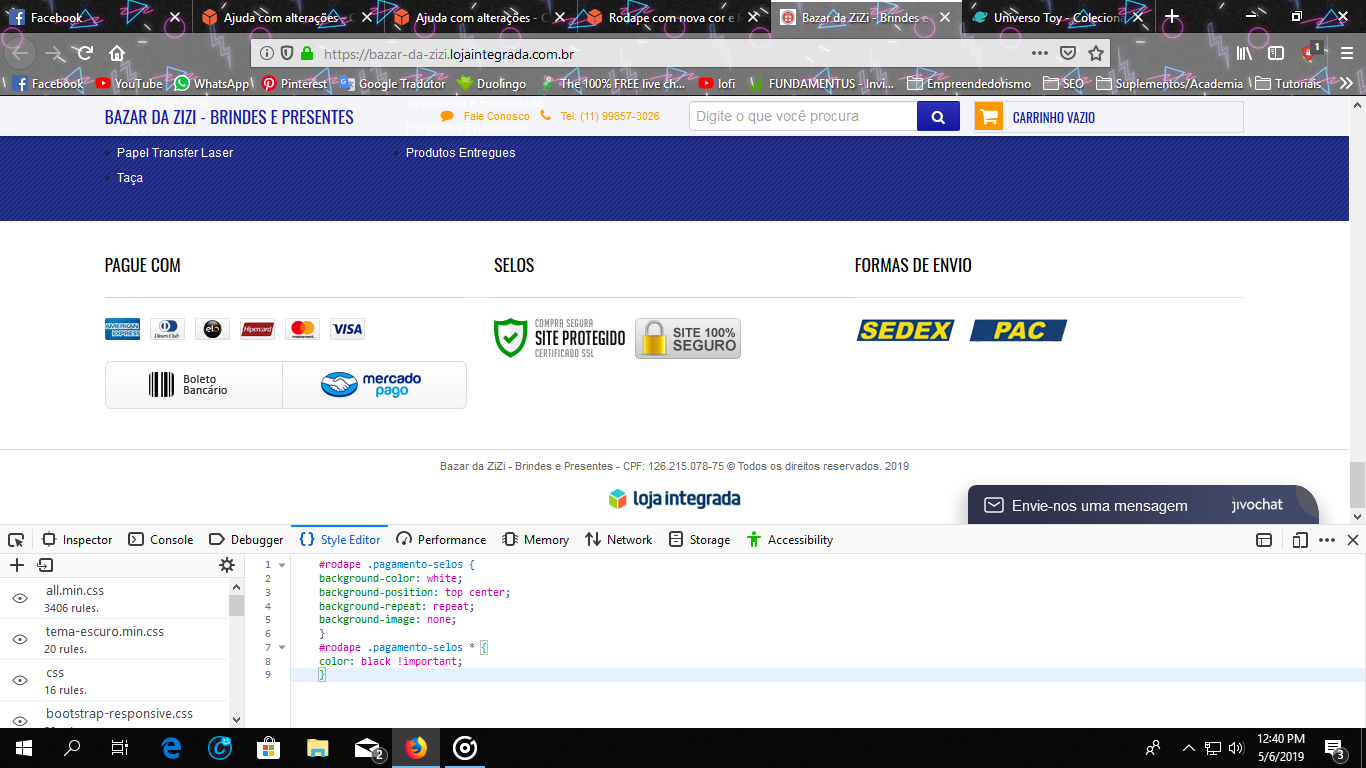Open Style Editor options gear

(x=227, y=565)
